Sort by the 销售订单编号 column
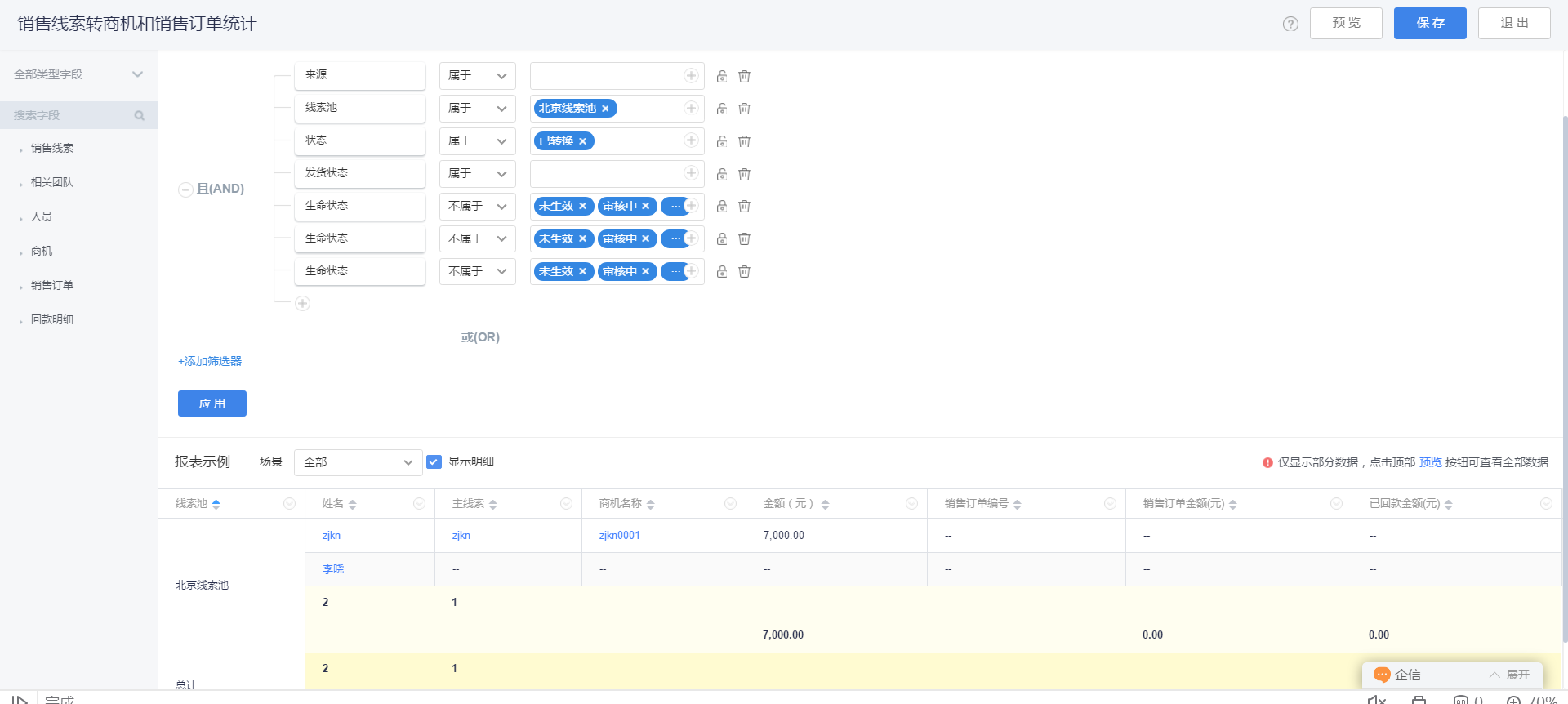Viewport: 1568px width, 704px height. pos(1017,504)
